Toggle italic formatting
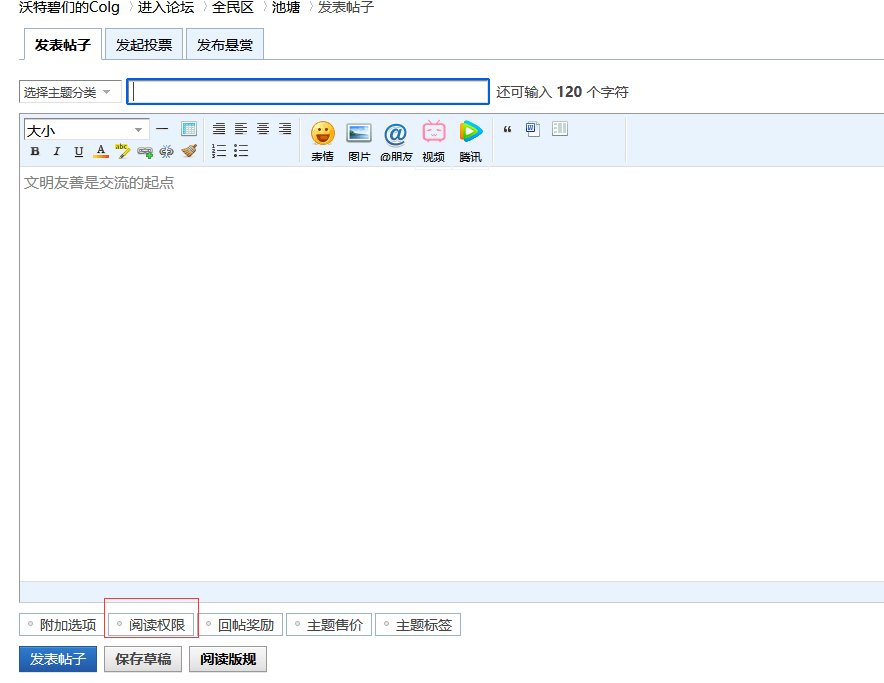 tap(56, 151)
